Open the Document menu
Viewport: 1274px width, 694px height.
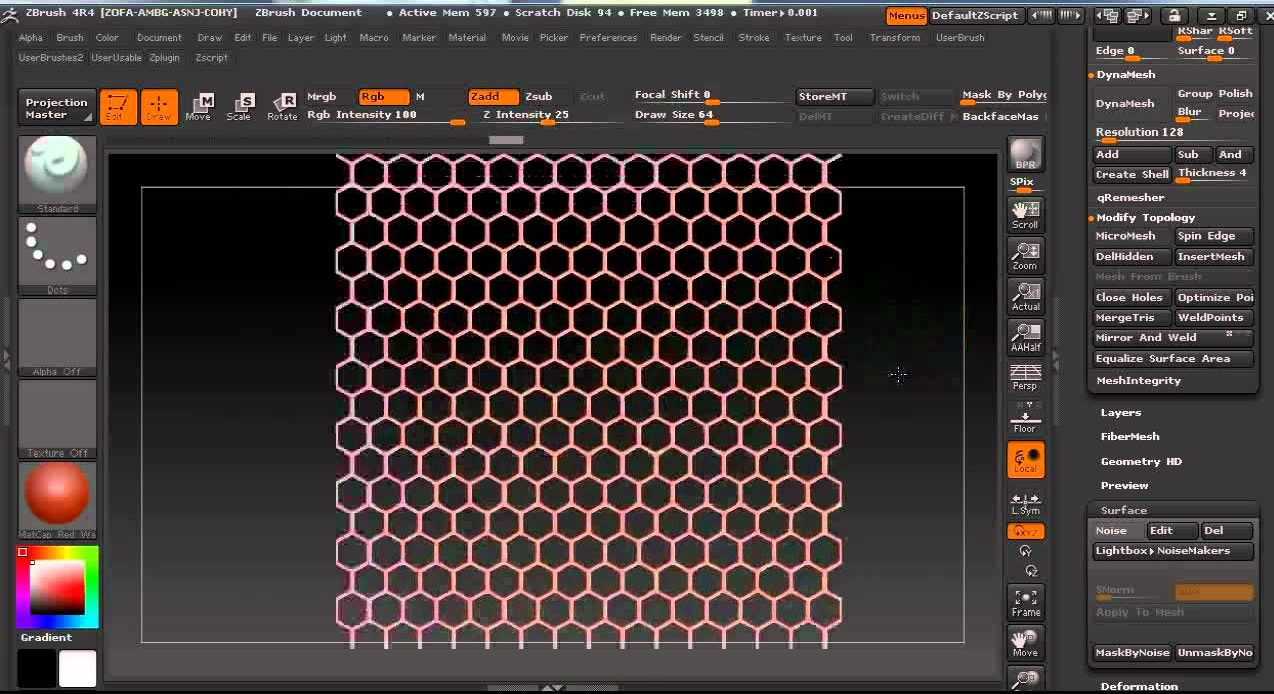160,38
